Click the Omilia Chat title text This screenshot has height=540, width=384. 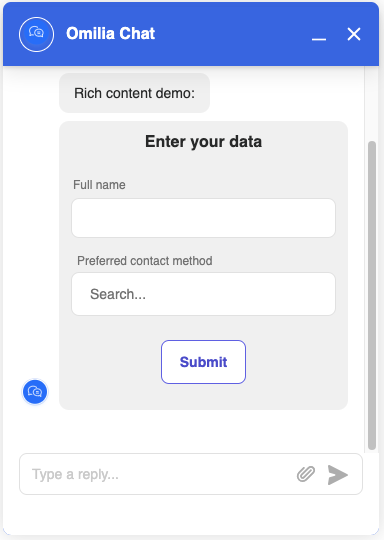(x=111, y=34)
